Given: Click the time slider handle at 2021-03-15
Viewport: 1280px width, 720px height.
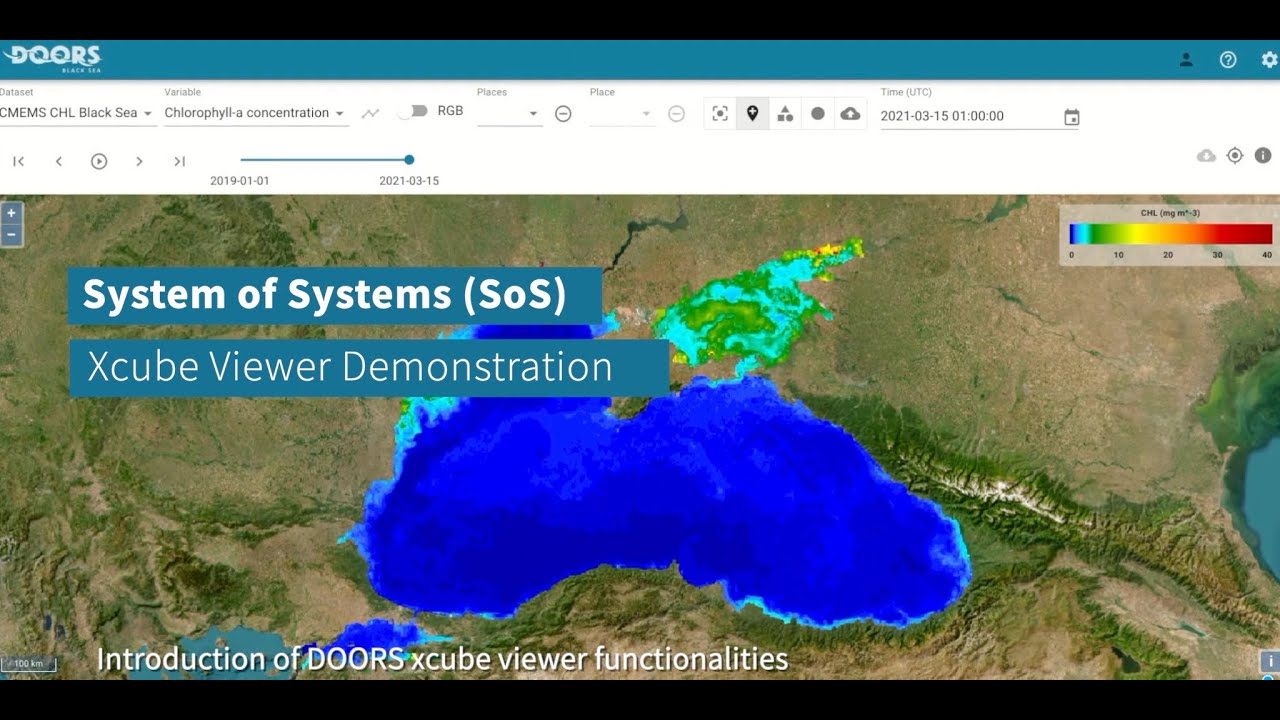Looking at the screenshot, I should click(409, 160).
